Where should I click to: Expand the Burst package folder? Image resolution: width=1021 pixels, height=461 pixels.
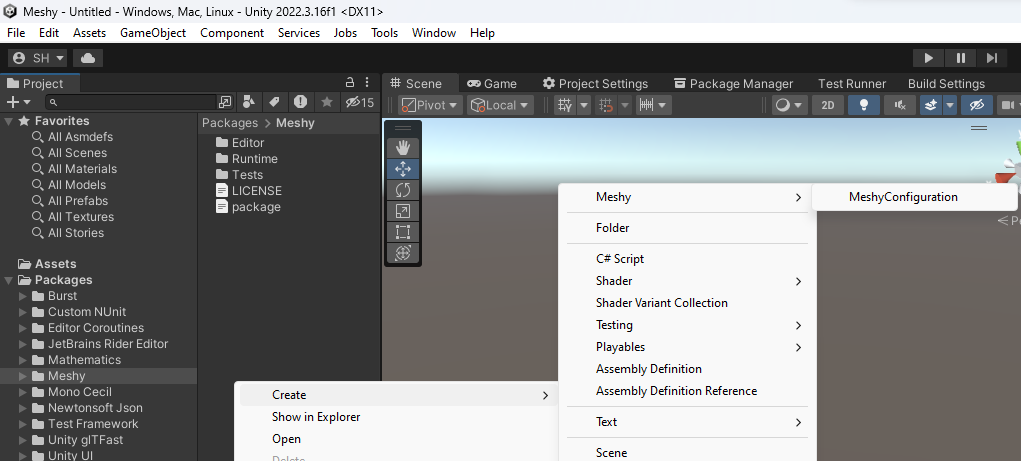(x=23, y=296)
